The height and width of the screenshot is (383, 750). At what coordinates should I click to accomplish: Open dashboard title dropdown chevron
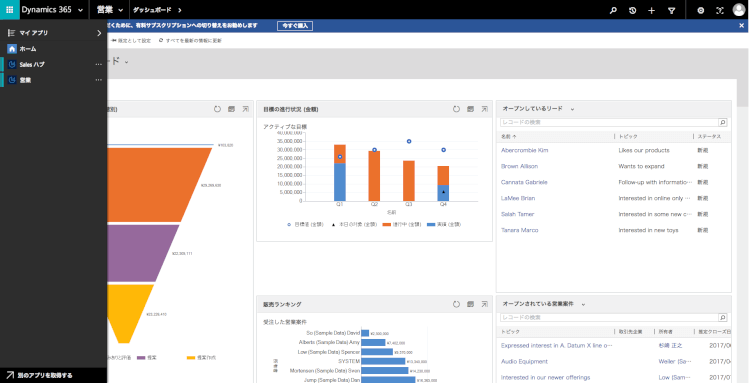click(x=126, y=62)
